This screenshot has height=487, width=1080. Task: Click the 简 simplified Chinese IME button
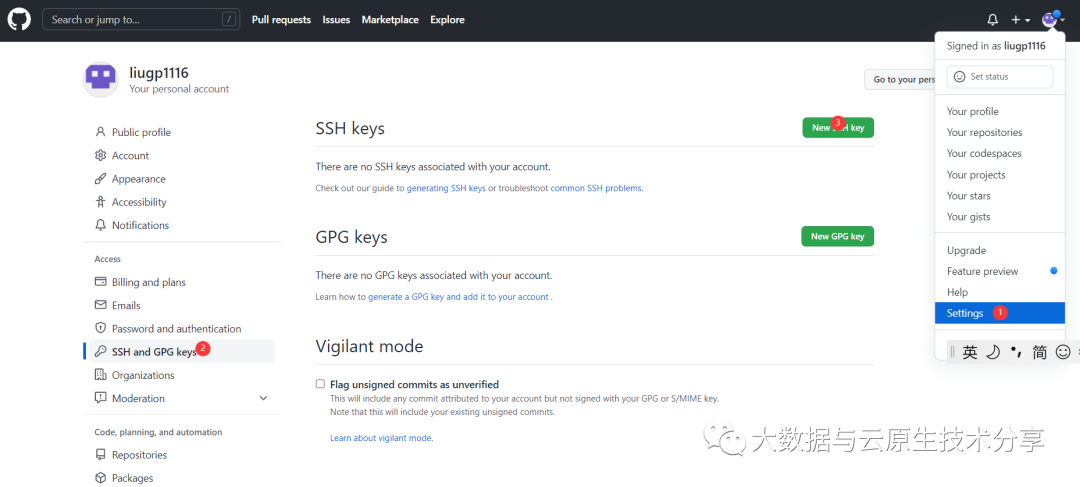point(1039,353)
